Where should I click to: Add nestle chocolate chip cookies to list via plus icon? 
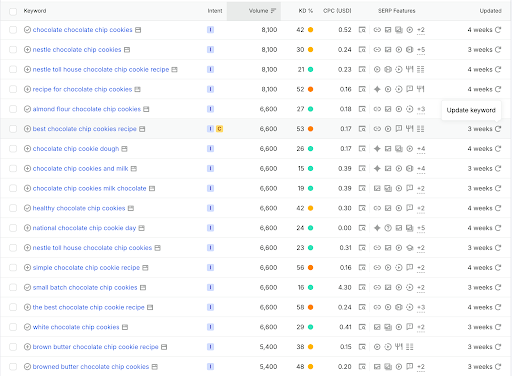[x=27, y=50]
